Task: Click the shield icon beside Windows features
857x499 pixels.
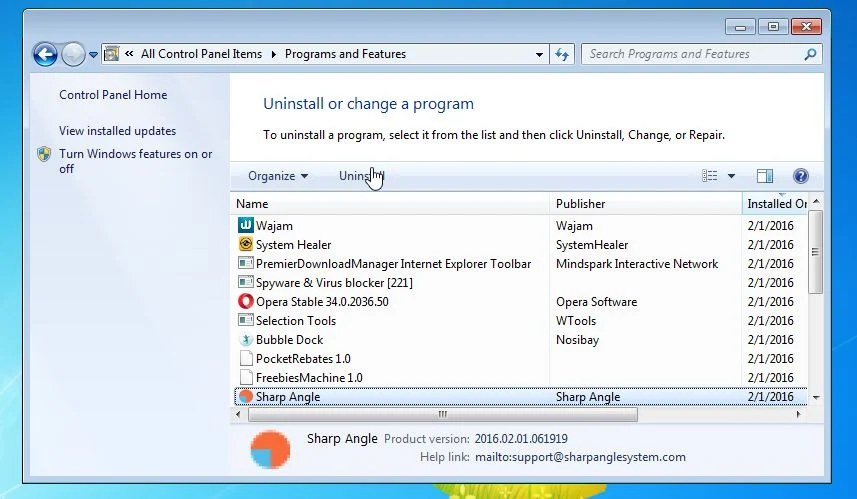Action: 44,154
